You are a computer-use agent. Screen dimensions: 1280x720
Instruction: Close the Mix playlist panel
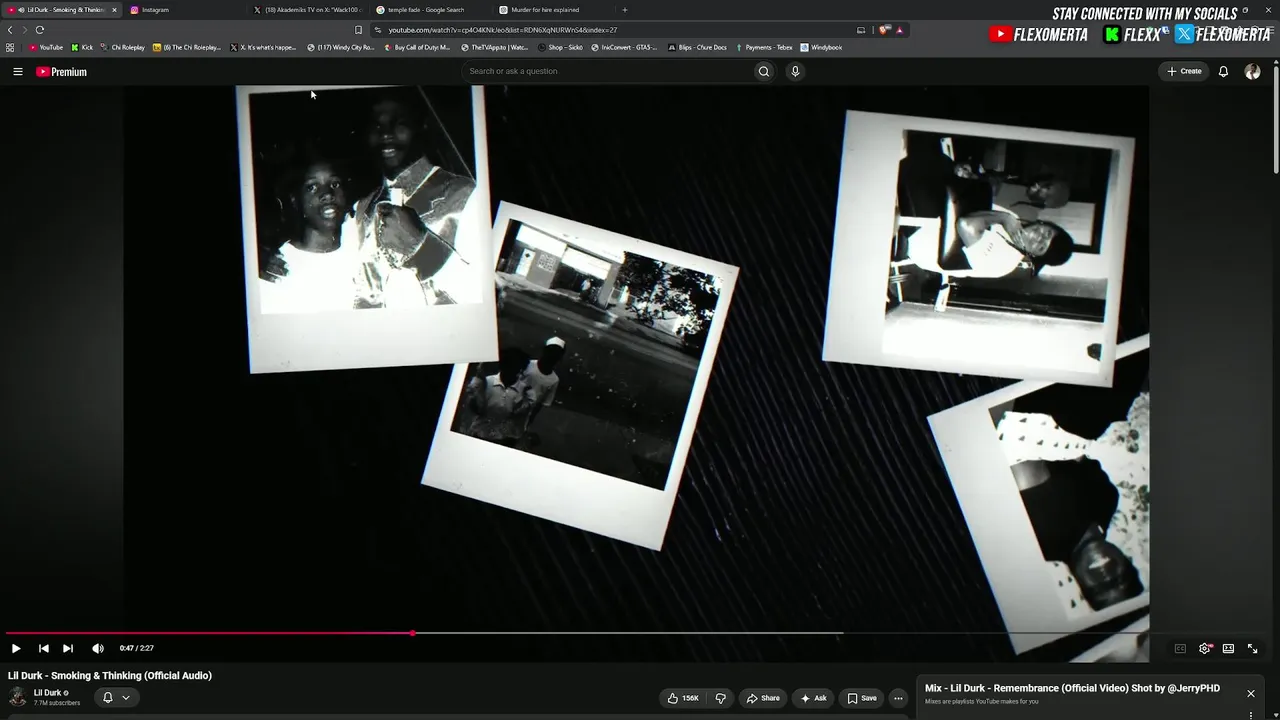coord(1250,693)
